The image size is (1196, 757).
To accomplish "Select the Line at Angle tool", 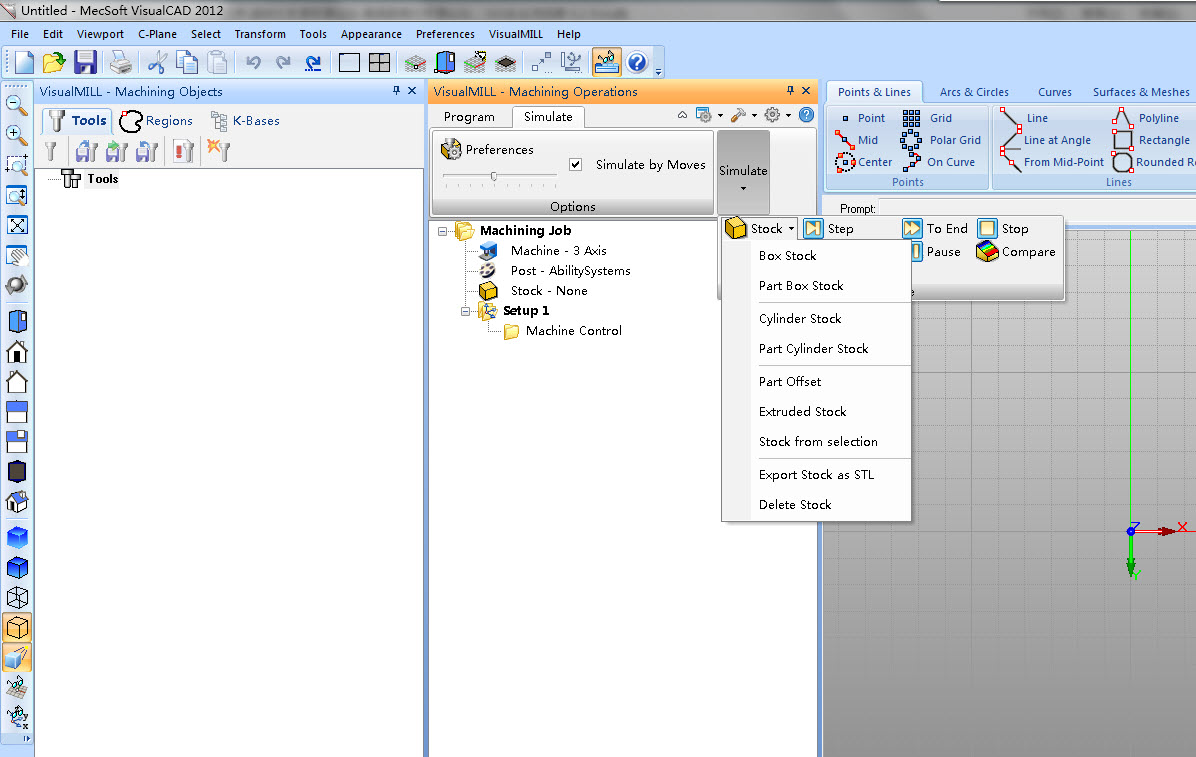I will (x=1046, y=140).
